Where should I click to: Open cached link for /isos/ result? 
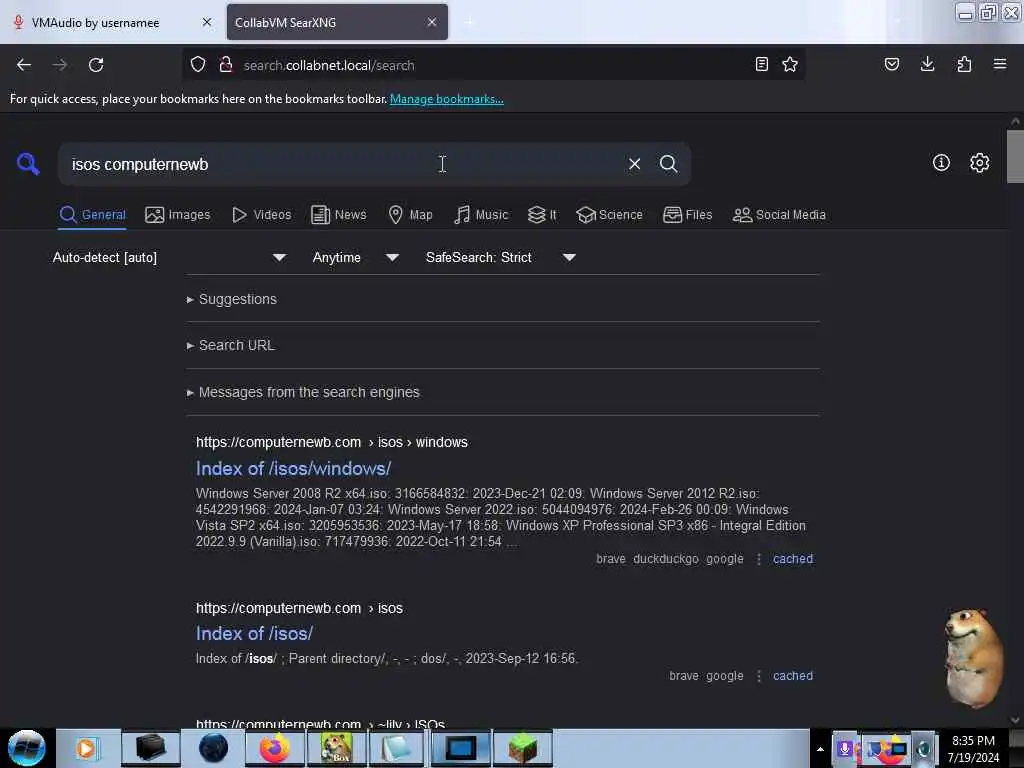click(x=793, y=676)
